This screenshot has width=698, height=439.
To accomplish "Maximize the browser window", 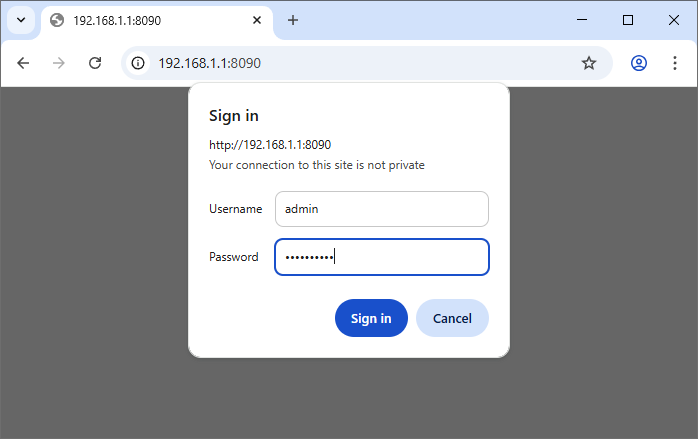I will pos(628,20).
